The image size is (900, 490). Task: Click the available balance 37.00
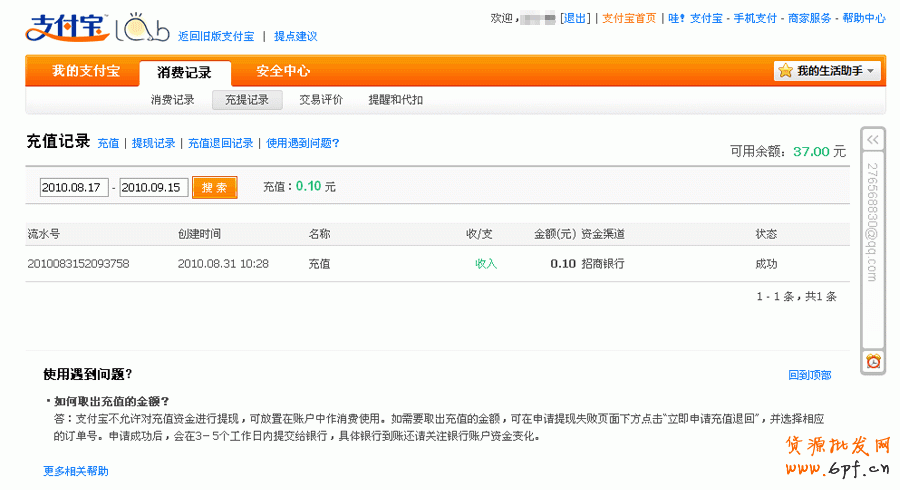coord(811,151)
